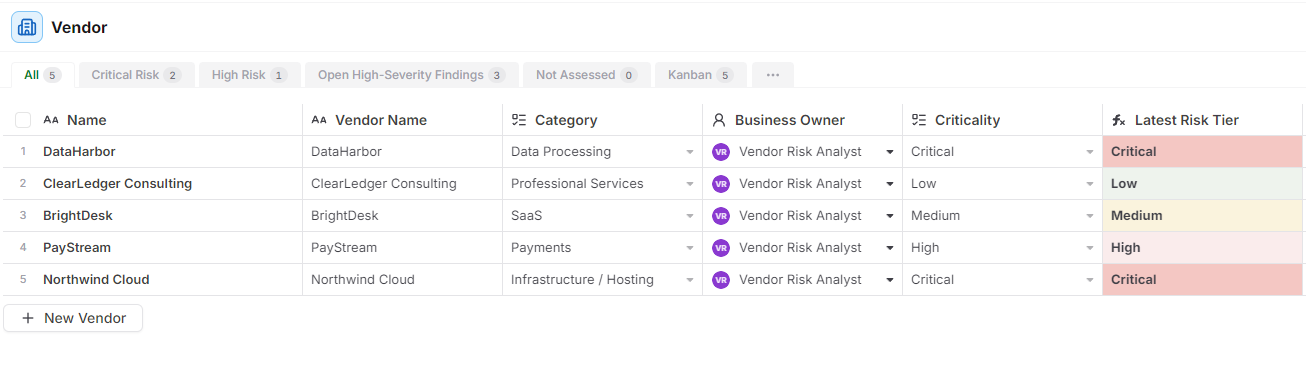Click the Vendor page title

coord(80,28)
